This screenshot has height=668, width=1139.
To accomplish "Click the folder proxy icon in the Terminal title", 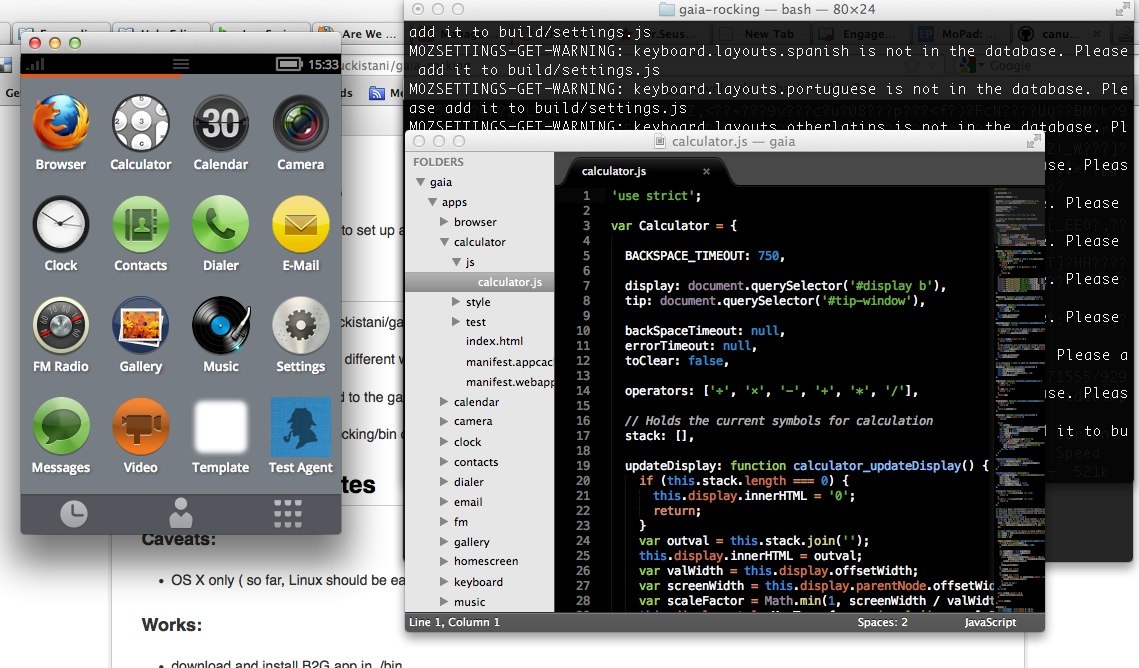I will coord(665,9).
